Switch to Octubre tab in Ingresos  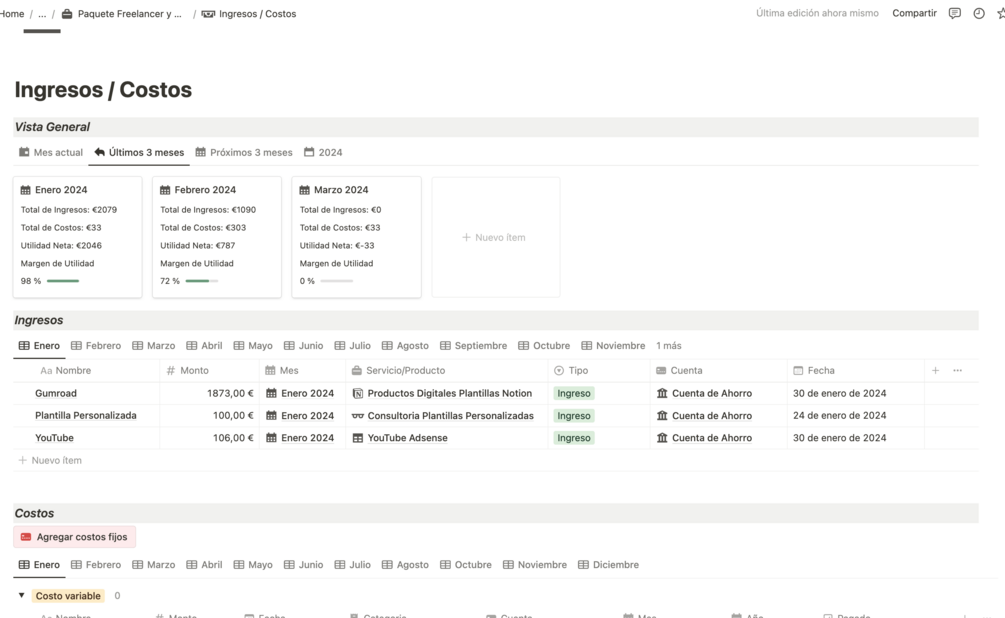[544, 346]
